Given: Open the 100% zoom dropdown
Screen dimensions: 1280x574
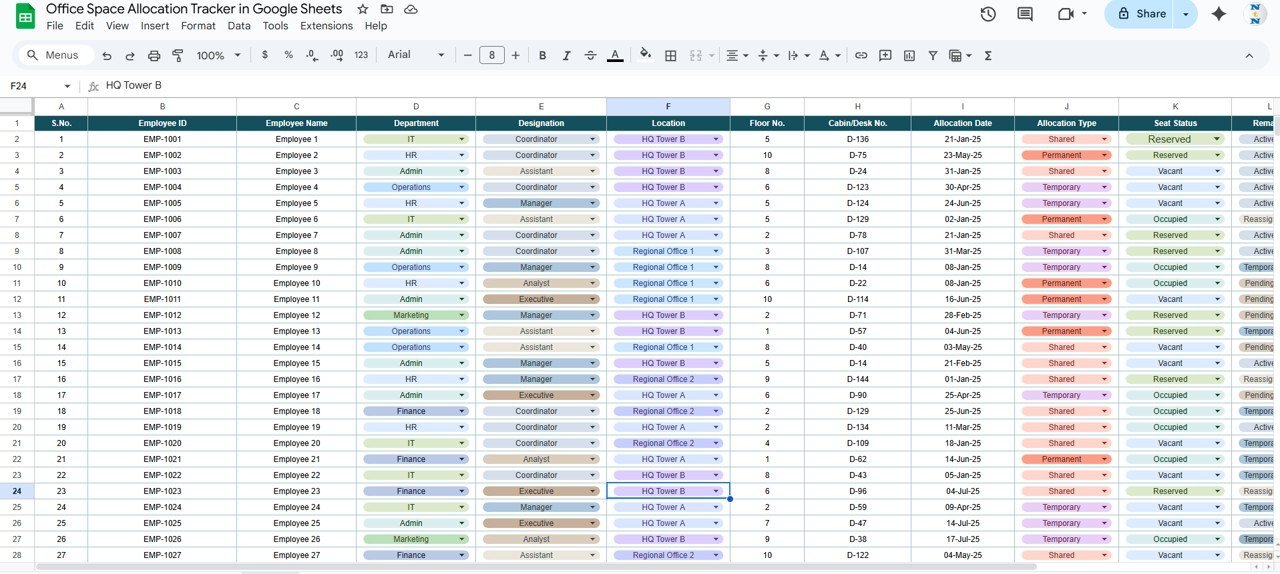Looking at the screenshot, I should (217, 56).
